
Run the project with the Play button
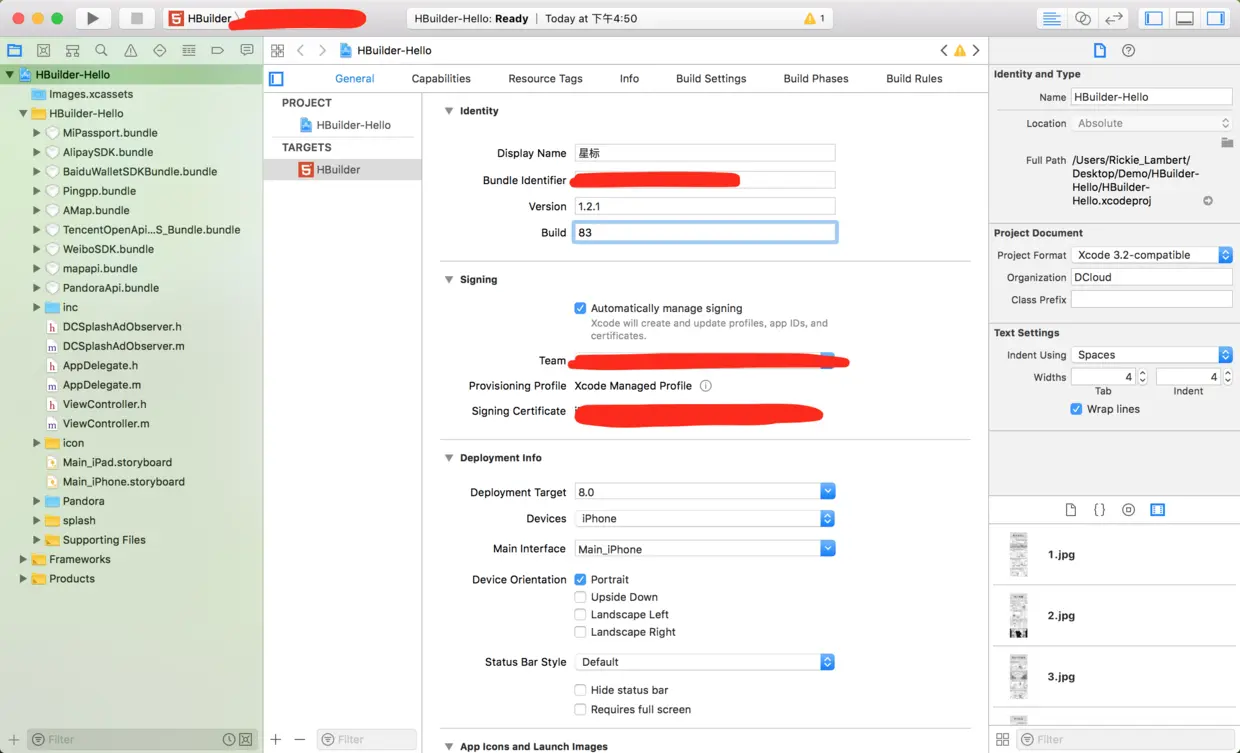pyautogui.click(x=92, y=18)
